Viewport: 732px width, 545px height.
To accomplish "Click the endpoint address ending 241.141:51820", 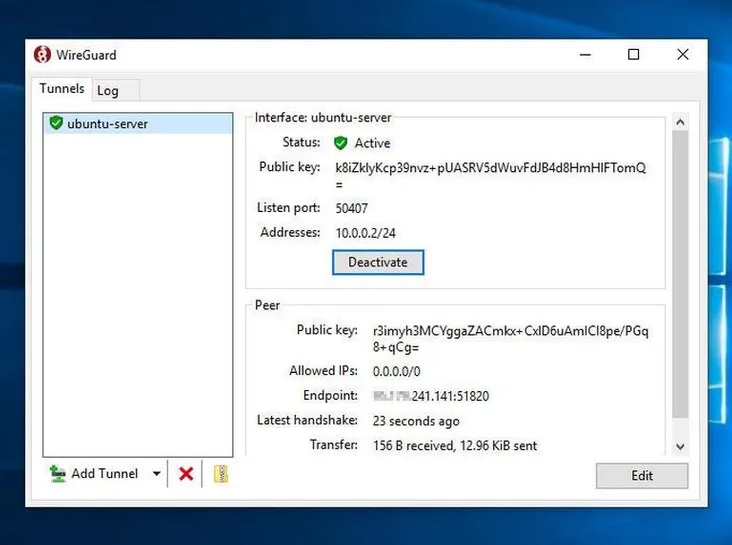I will pos(431,396).
